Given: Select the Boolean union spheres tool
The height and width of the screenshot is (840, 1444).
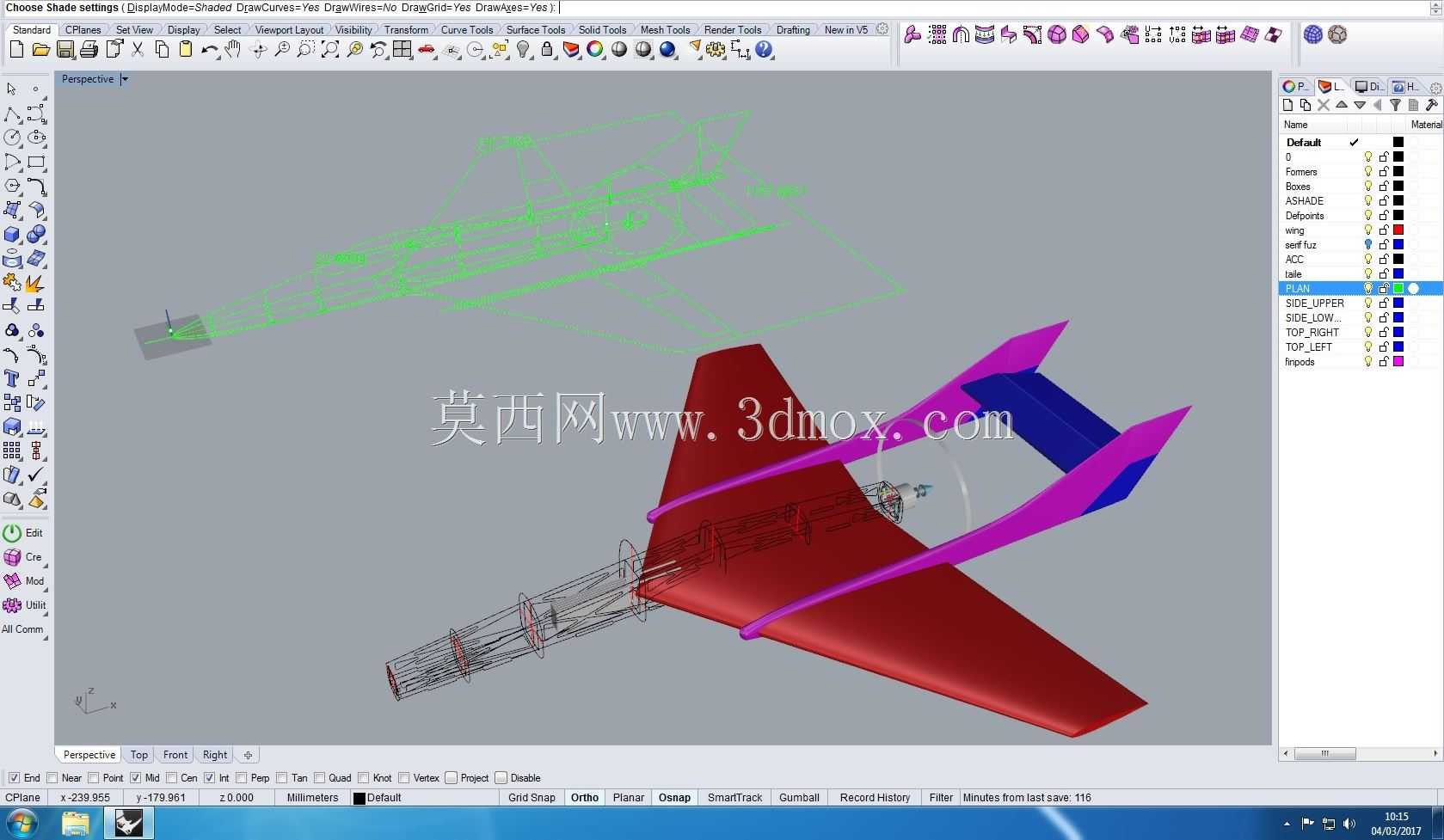Looking at the screenshot, I should click(36, 235).
